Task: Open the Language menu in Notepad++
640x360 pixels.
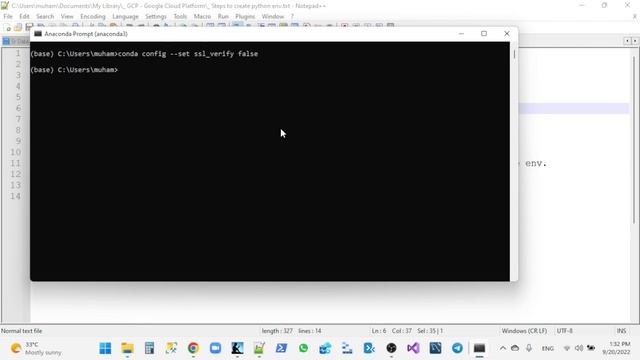Action: [125, 16]
